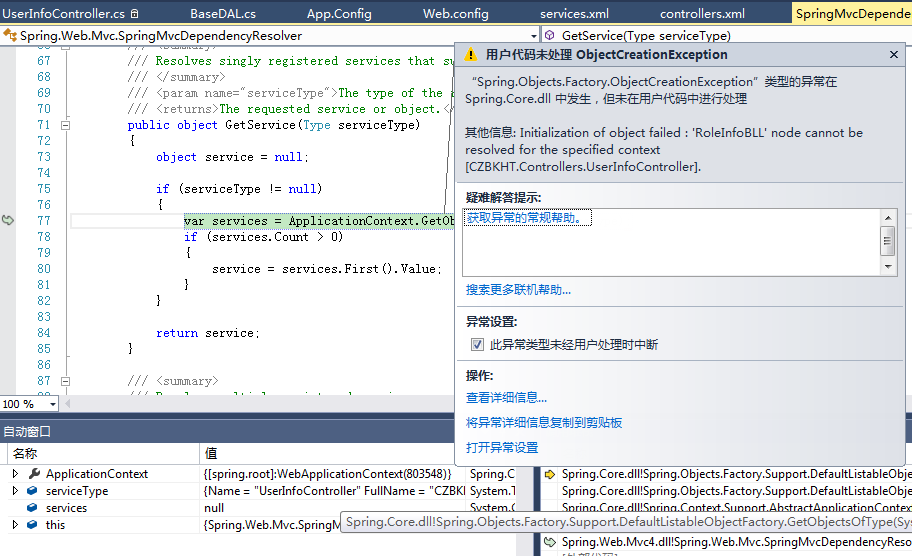Click the GetService method icon in member dropdown
This screenshot has height=556, width=912.
pos(550,35)
